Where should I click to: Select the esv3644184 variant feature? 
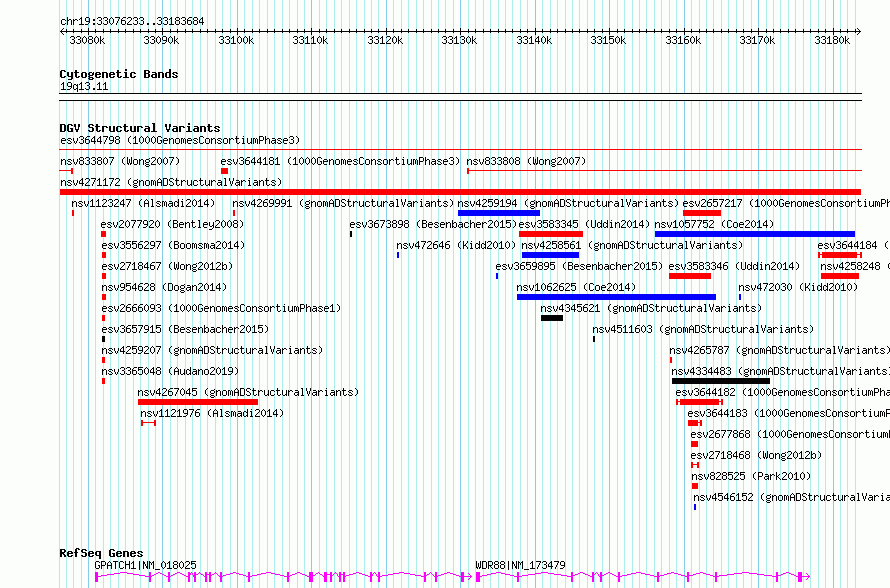coord(839,255)
